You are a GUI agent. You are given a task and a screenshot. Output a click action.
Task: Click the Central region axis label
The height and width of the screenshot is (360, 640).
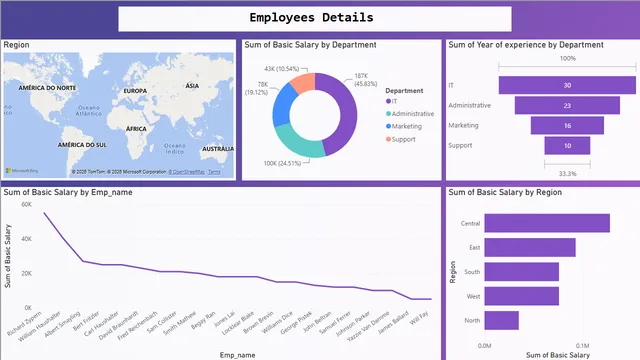point(470,223)
